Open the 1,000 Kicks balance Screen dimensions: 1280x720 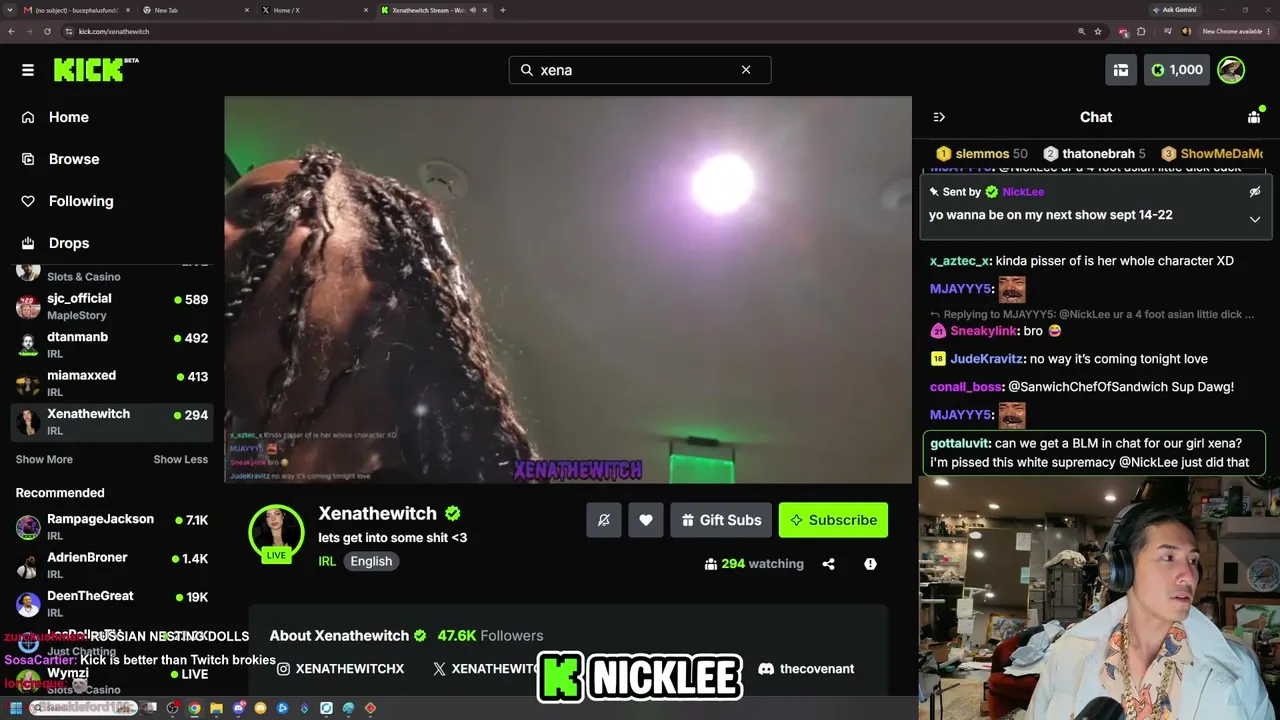point(1178,70)
